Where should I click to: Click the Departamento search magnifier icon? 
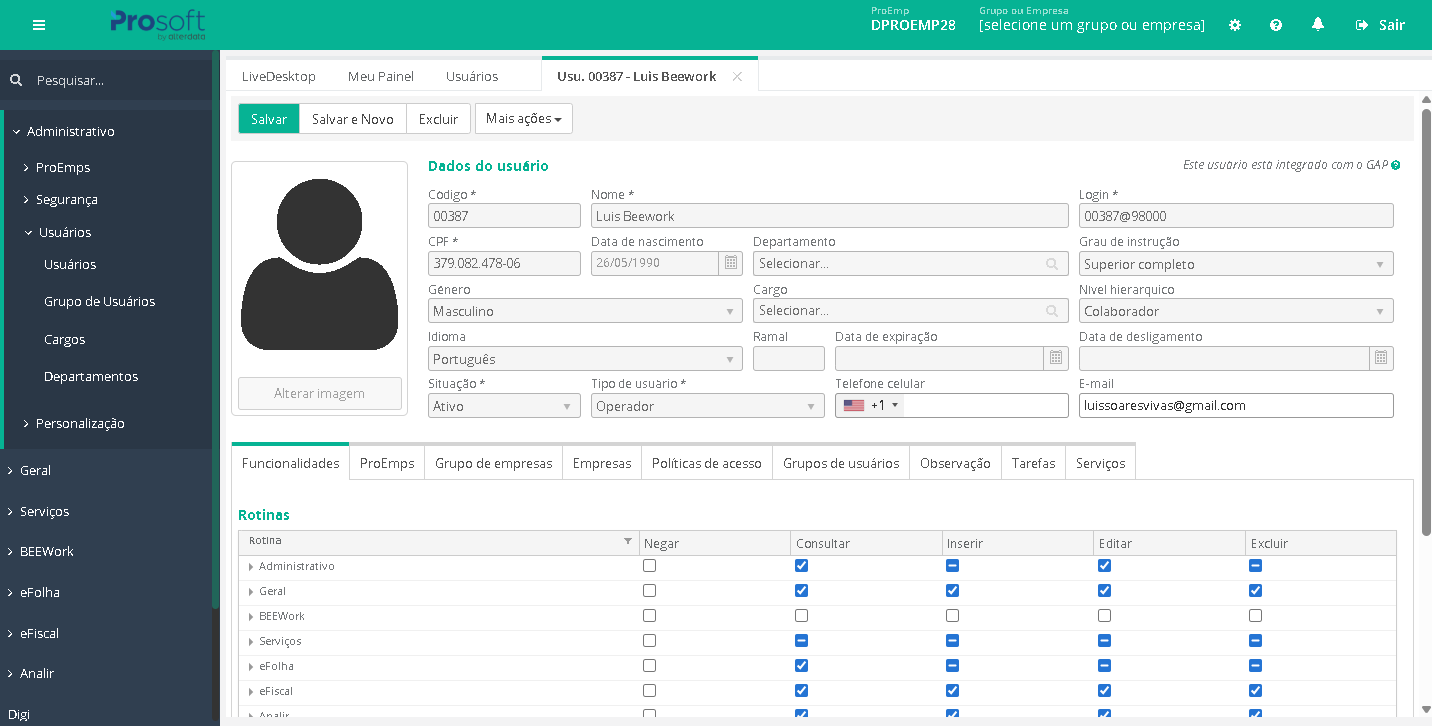pos(1052,264)
